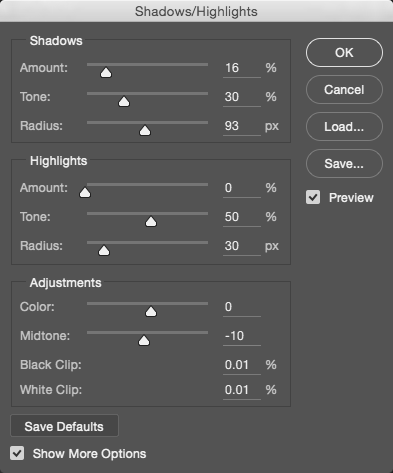Screen dimensions: 393x473
Task: Click the Highlights Tone slider handle
Action: (151, 221)
